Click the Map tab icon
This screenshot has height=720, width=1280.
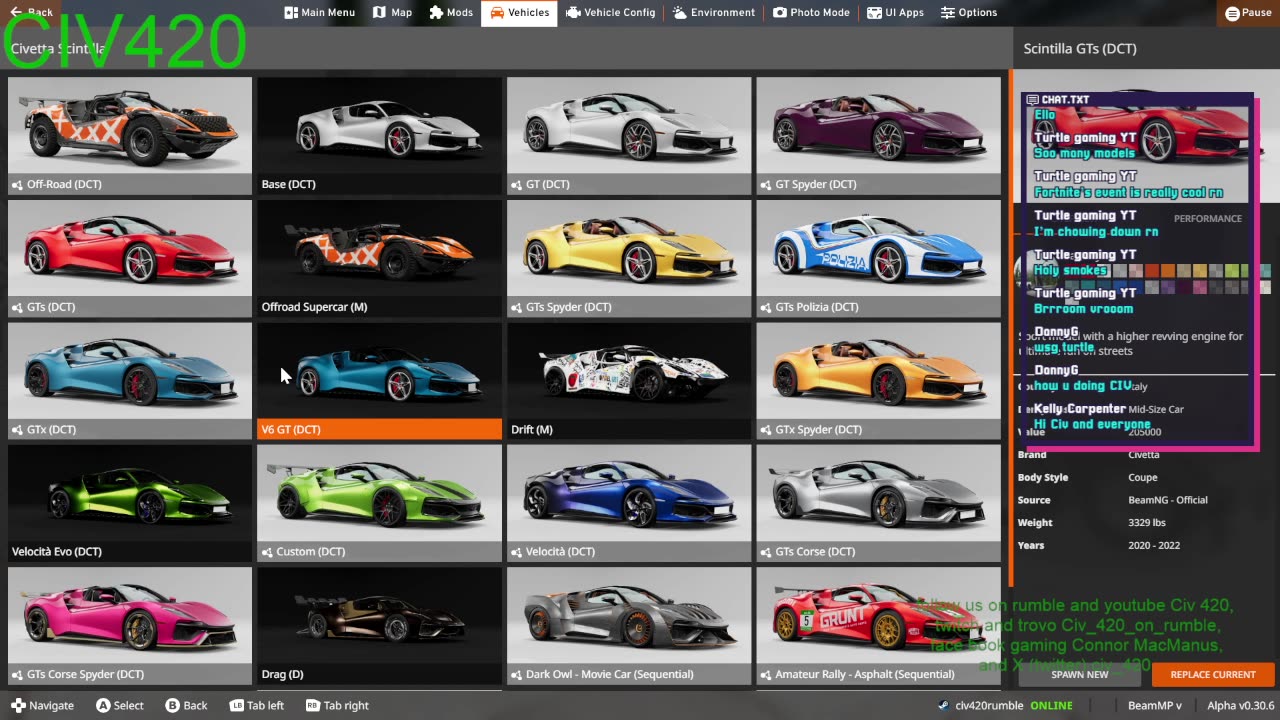point(379,13)
